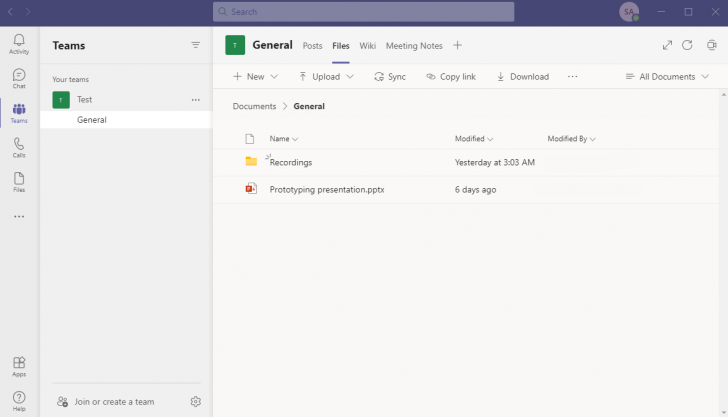
Task: Click the file type column icon
Action: coord(250,139)
